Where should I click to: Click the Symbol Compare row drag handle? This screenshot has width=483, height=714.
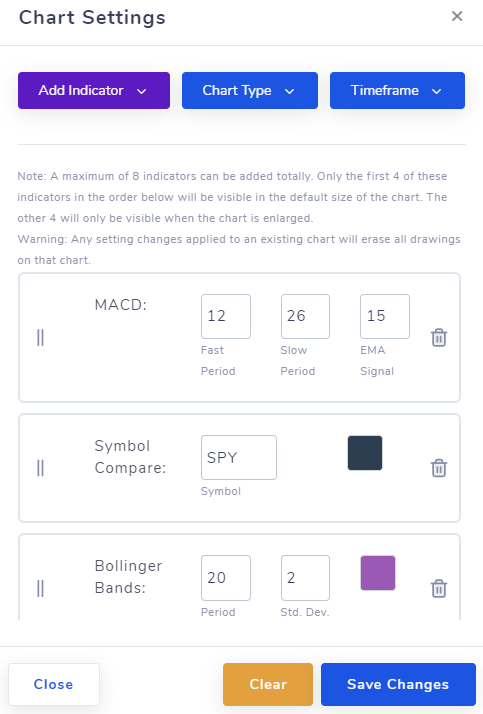pos(40,468)
